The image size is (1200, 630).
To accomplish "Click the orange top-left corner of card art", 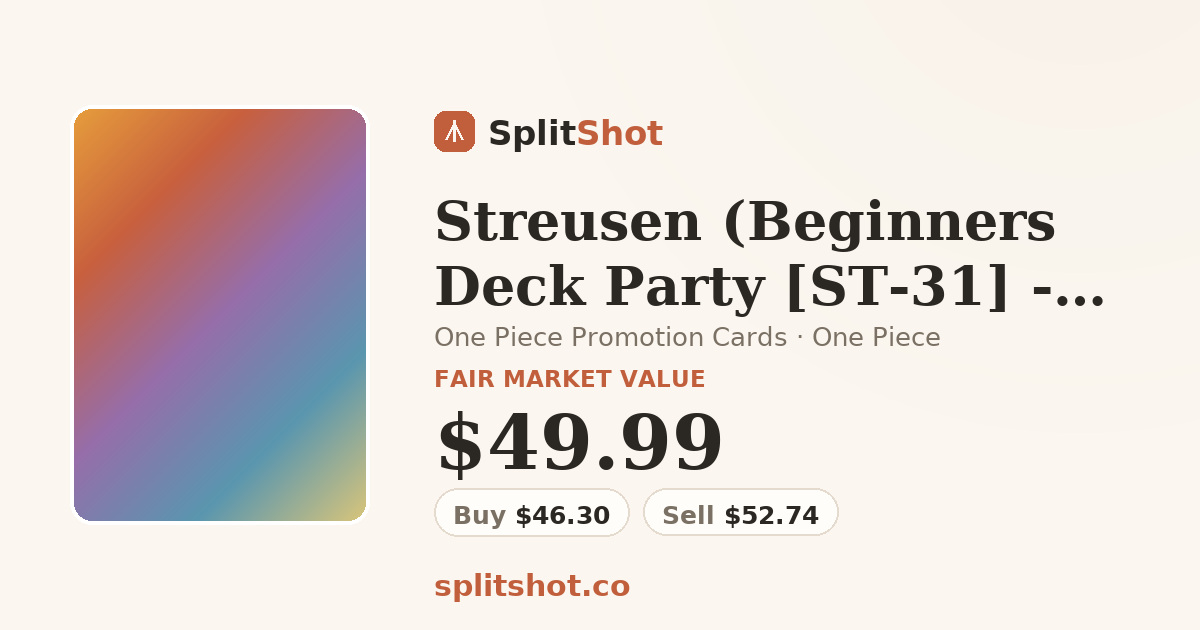I will tap(95, 130).
